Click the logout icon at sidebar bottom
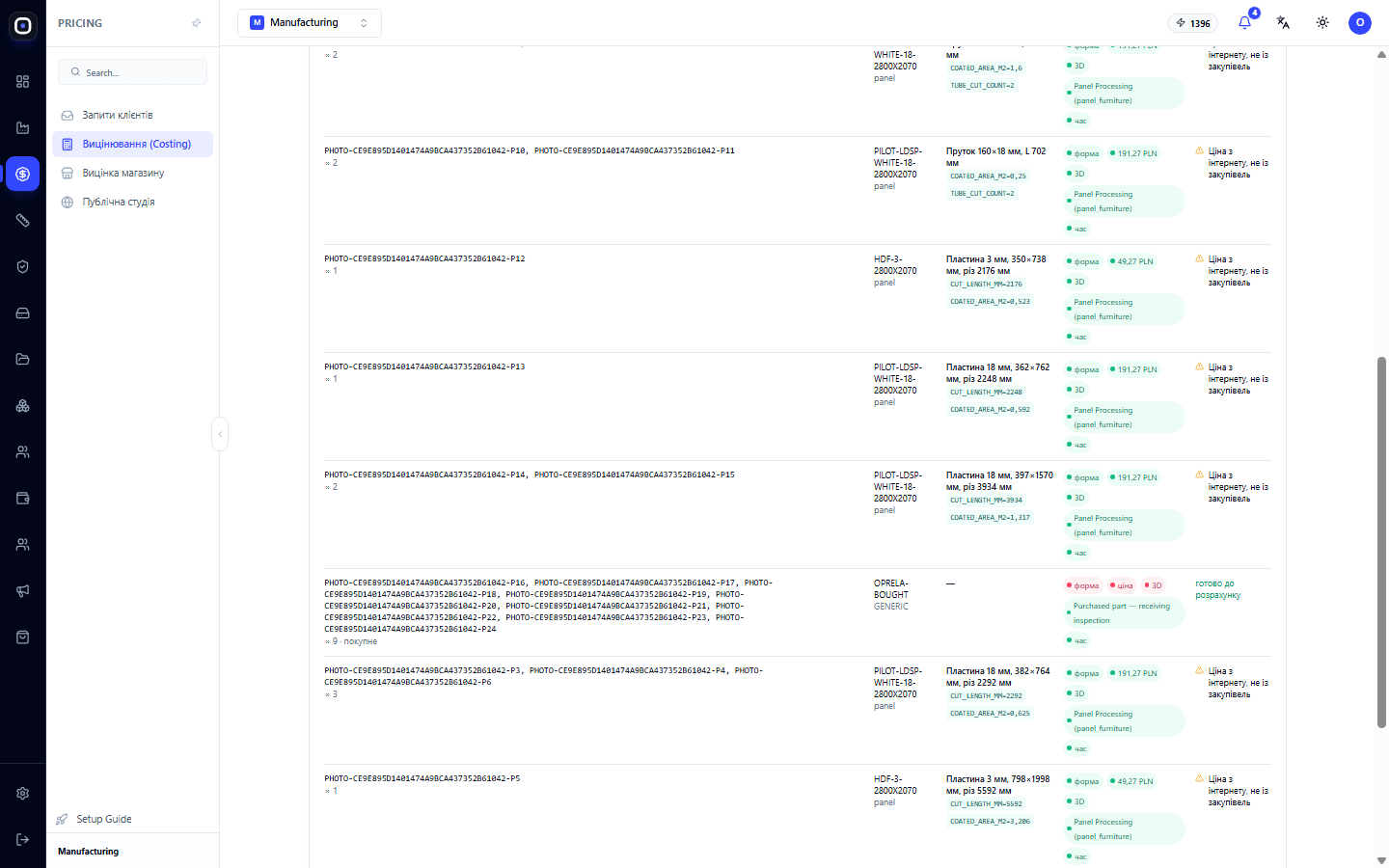 [23, 840]
